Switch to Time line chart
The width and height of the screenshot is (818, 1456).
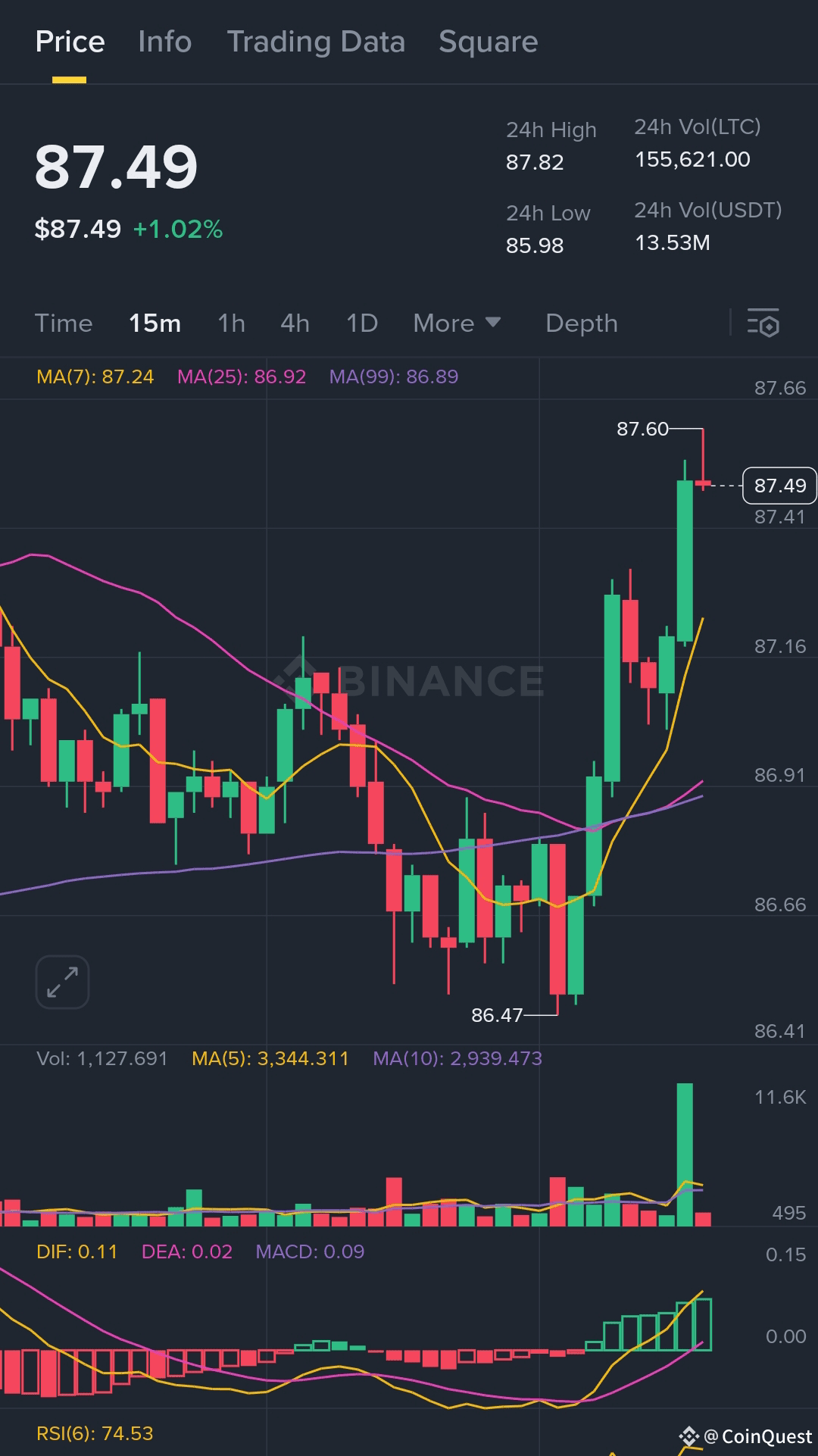point(64,323)
